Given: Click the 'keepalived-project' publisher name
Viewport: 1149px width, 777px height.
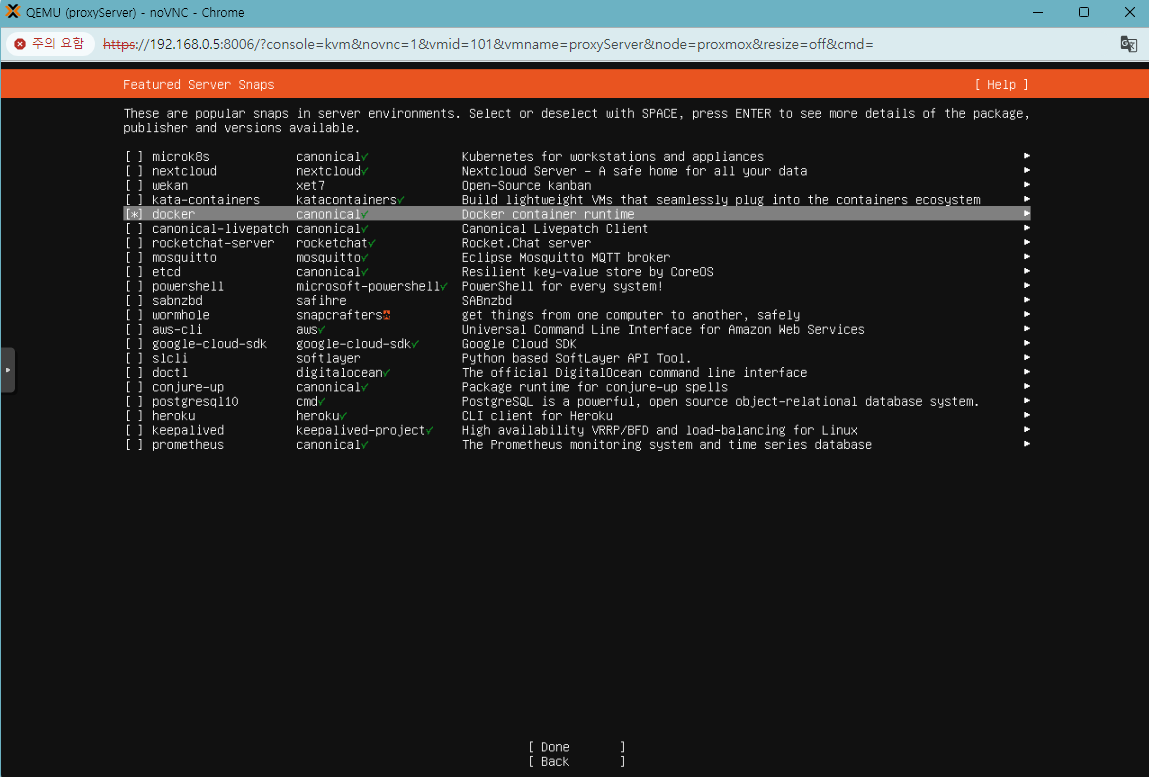Looking at the screenshot, I should [x=361, y=430].
